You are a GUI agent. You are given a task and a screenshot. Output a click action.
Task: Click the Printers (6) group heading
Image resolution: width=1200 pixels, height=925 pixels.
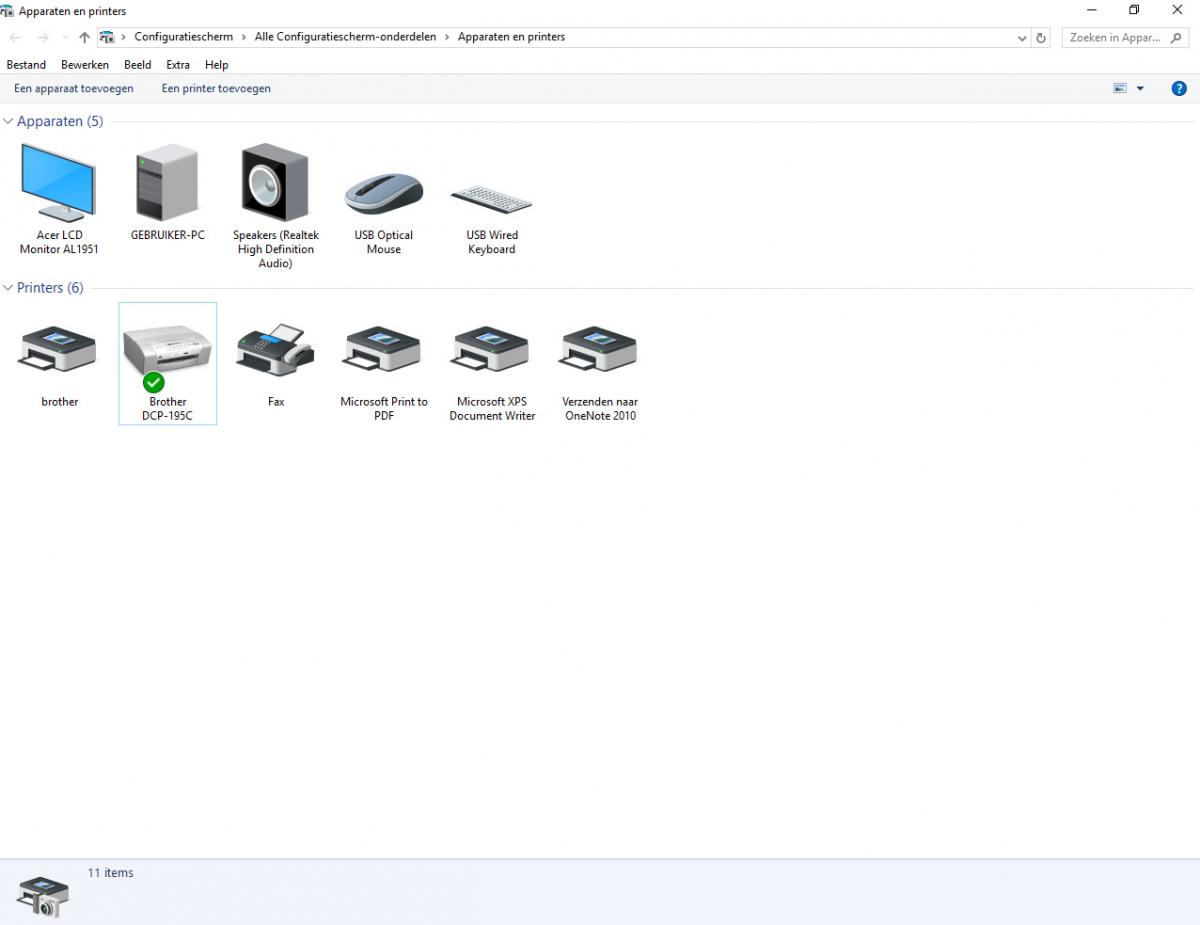50,288
